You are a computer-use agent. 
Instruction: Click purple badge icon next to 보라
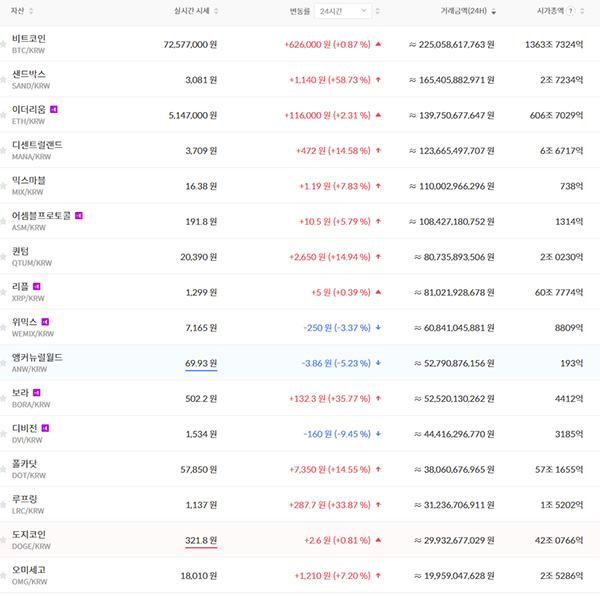(x=36, y=393)
